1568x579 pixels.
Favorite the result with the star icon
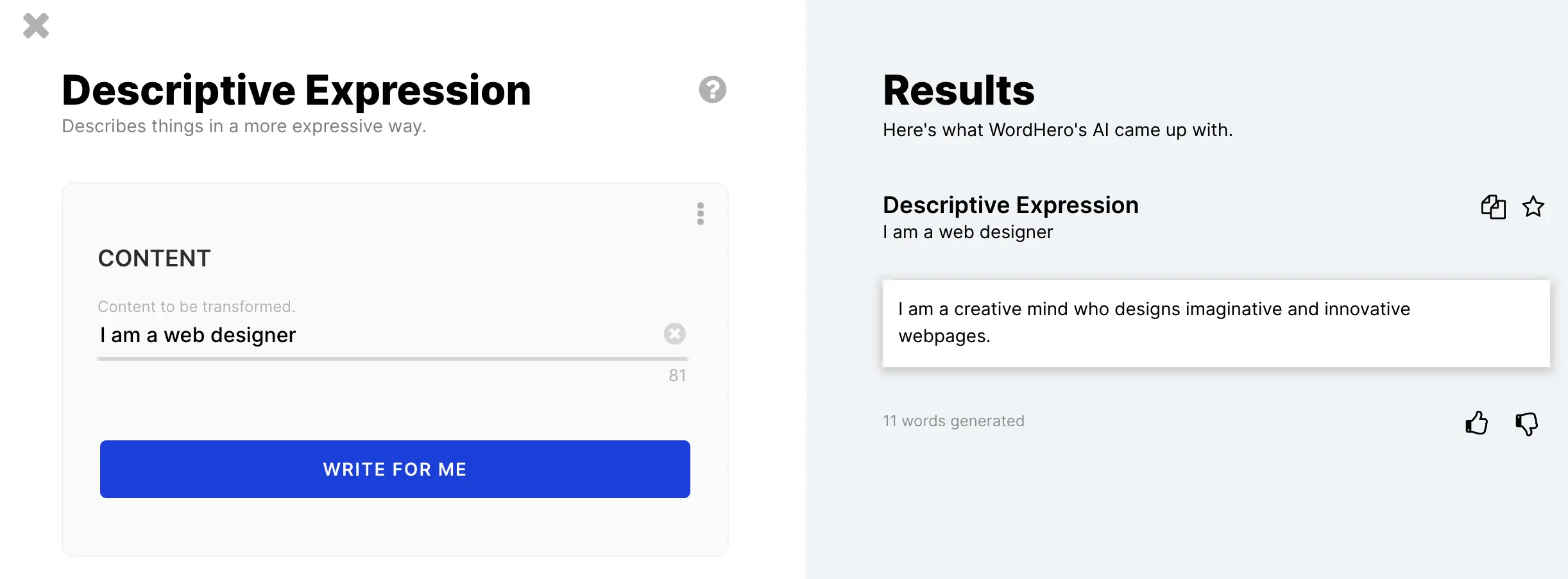pyautogui.click(x=1533, y=207)
